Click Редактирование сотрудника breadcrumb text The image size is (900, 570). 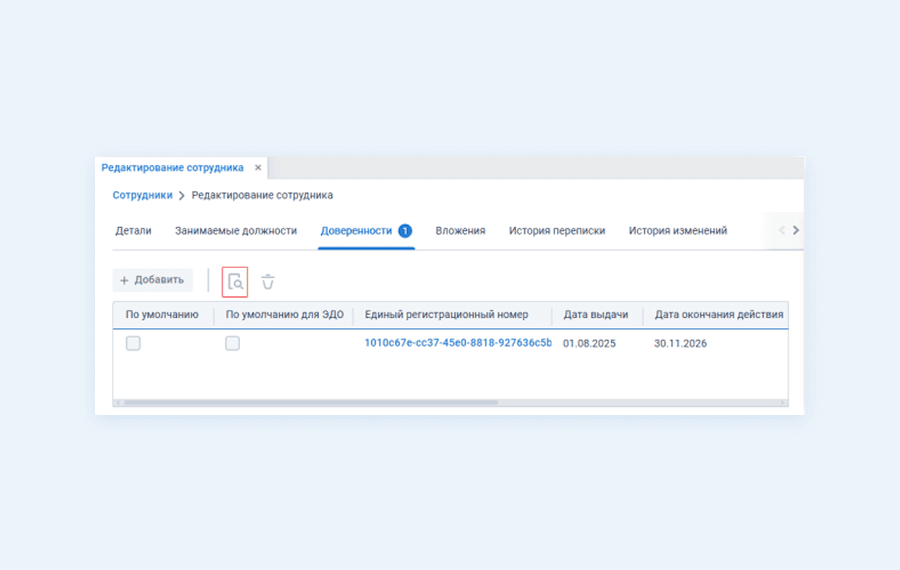(x=262, y=195)
